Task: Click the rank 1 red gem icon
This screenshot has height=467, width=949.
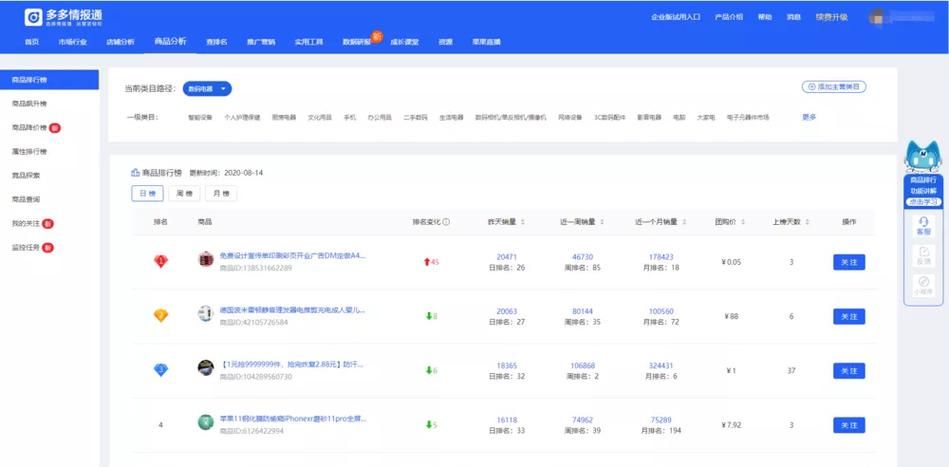Action: (x=160, y=261)
